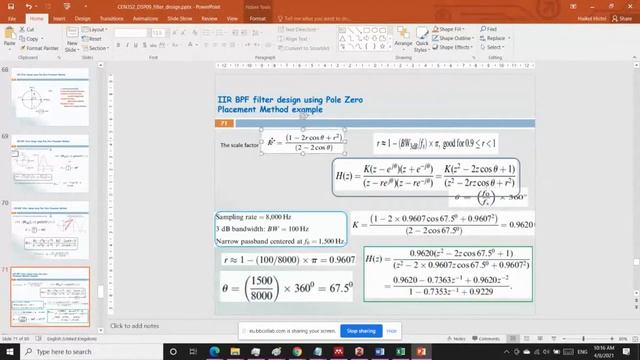Save the presentation from quick access toolbar

11,7
